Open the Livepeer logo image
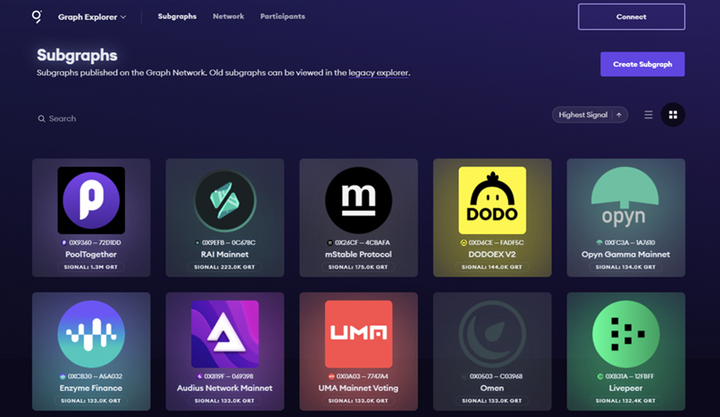This screenshot has height=417, width=720. point(626,334)
